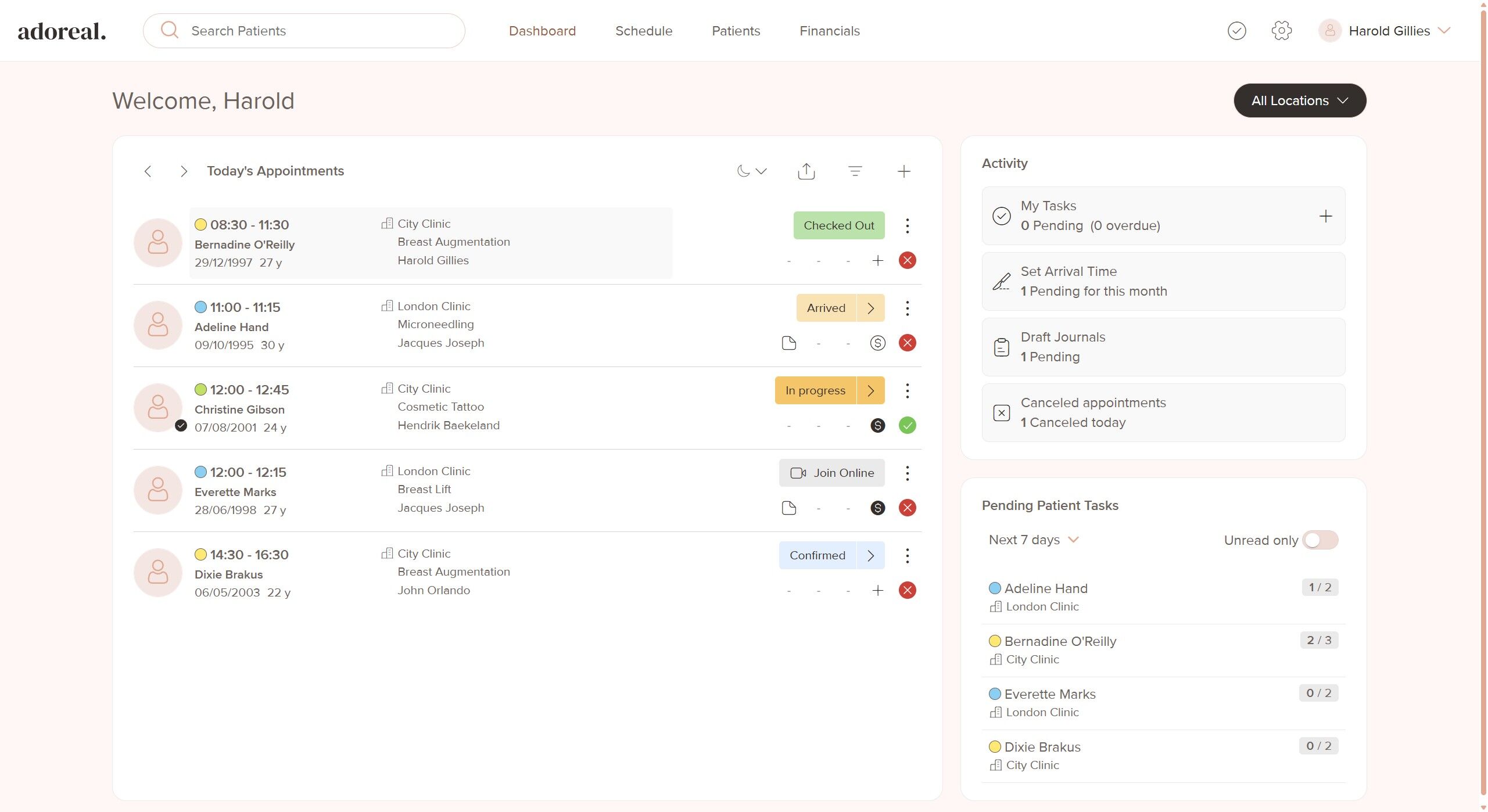
Task: Expand the All Locations dropdown
Action: click(x=1299, y=100)
